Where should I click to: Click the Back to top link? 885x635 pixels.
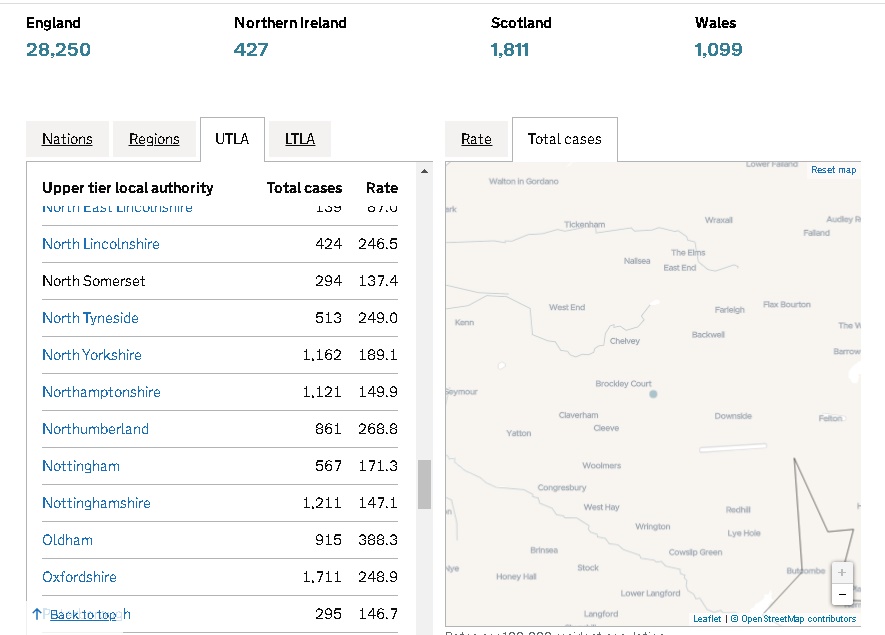click(82, 614)
